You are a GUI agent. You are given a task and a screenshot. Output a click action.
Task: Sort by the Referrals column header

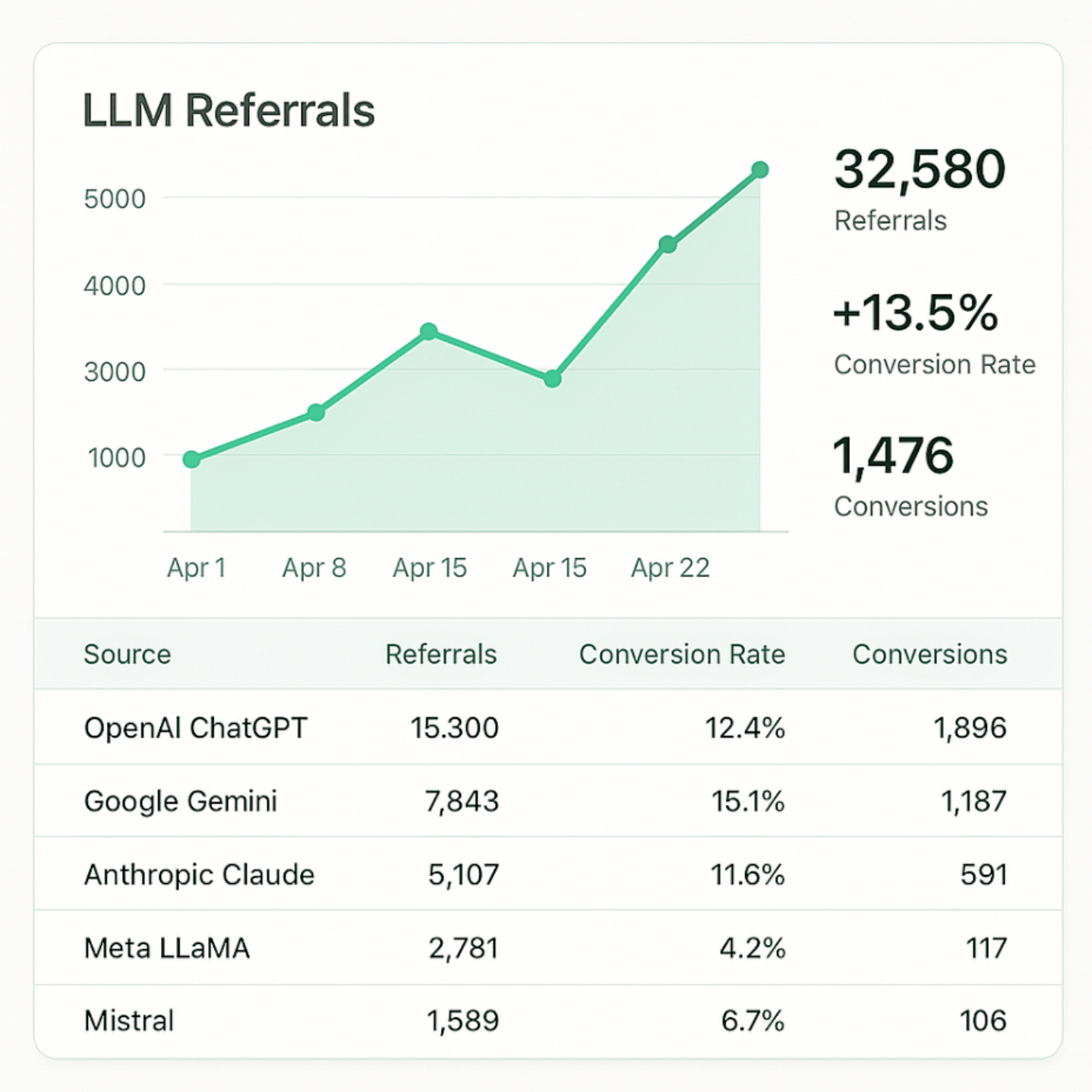pos(441,655)
